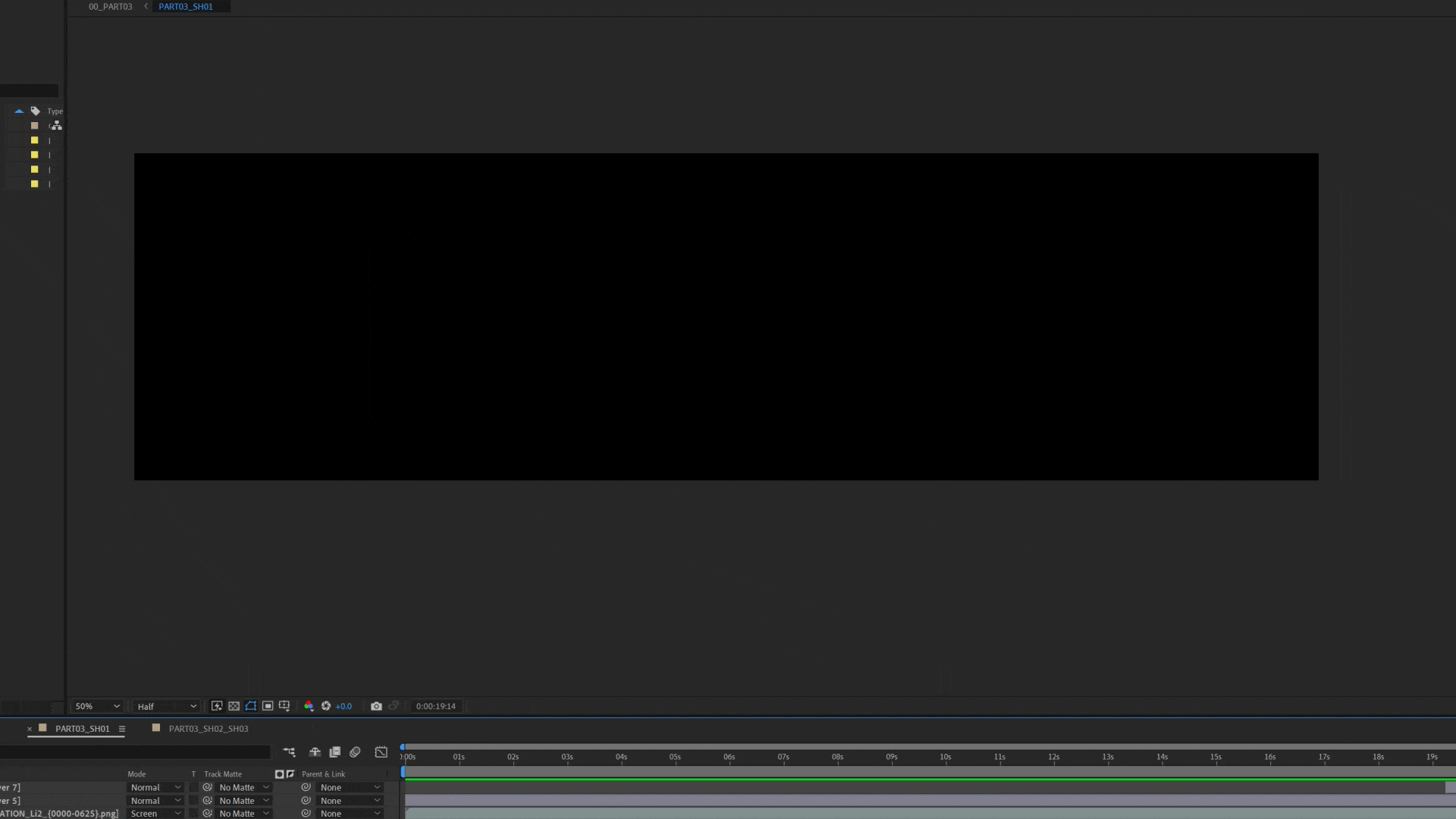Screen dimensions: 1456x819
Task: Toggle hide shy layers switch
Action: click(x=315, y=752)
